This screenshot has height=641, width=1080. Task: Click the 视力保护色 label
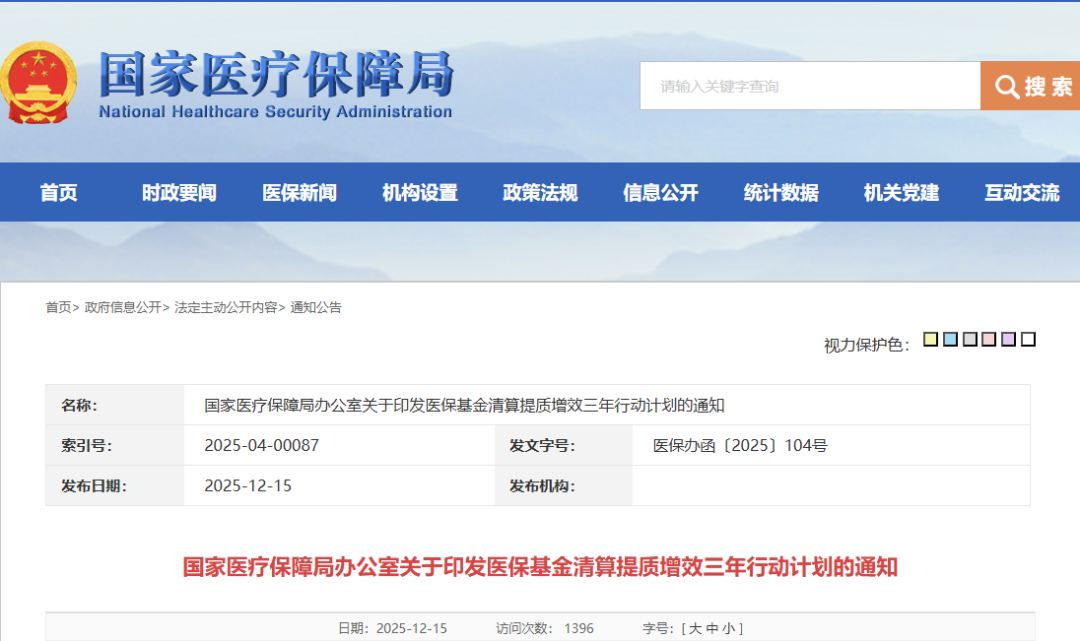point(866,345)
